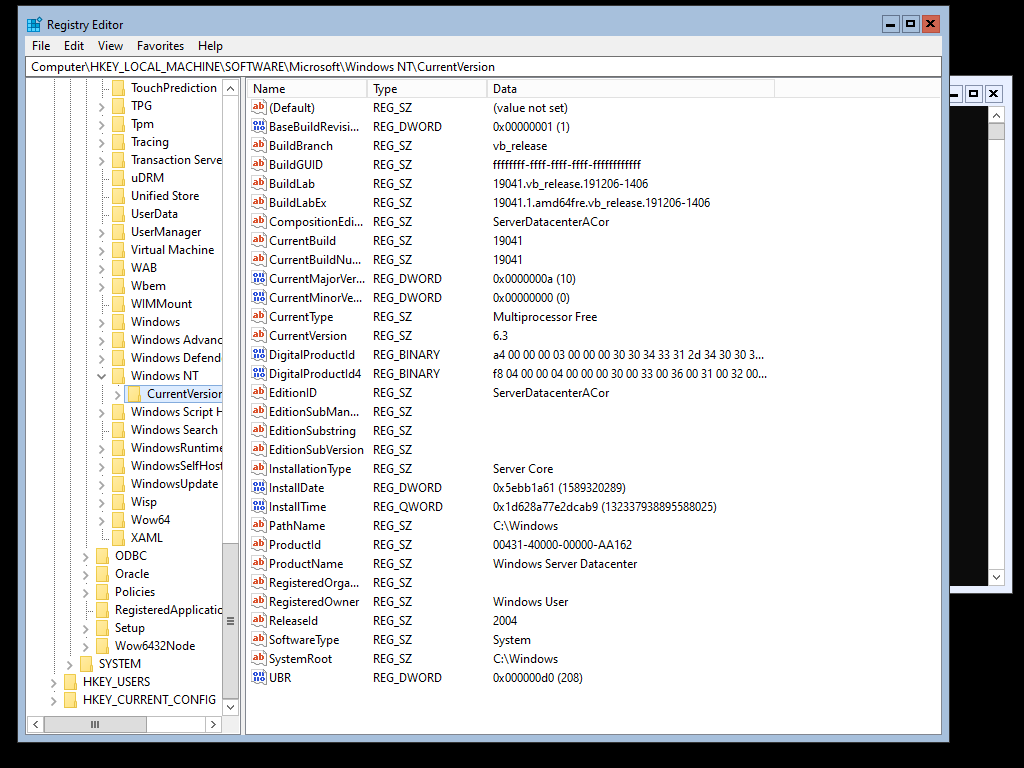Click the Oracle key folder icon
The height and width of the screenshot is (768, 1024).
(103, 573)
